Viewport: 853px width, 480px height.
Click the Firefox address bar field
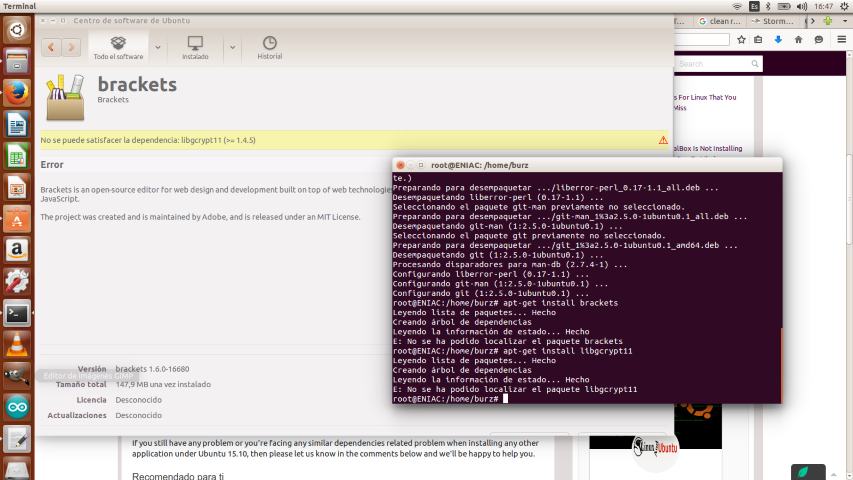click(701, 40)
